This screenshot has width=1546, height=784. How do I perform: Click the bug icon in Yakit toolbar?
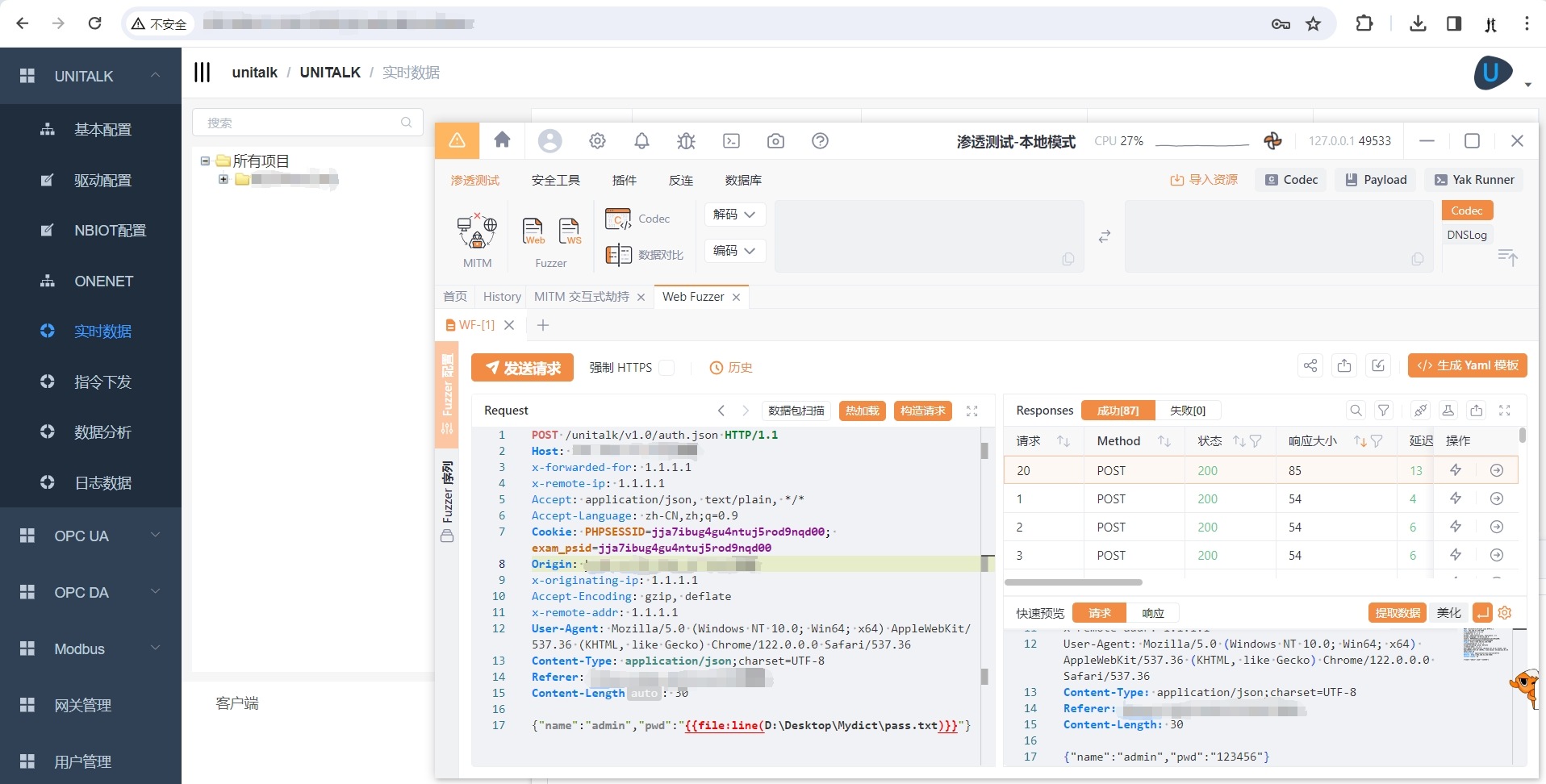(x=686, y=141)
